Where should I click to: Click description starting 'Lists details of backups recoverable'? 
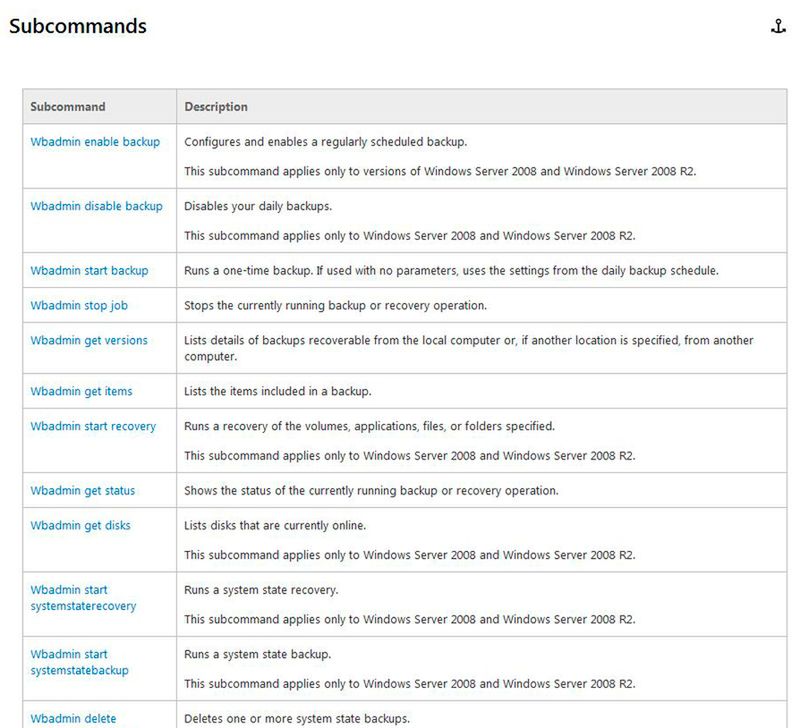(468, 348)
